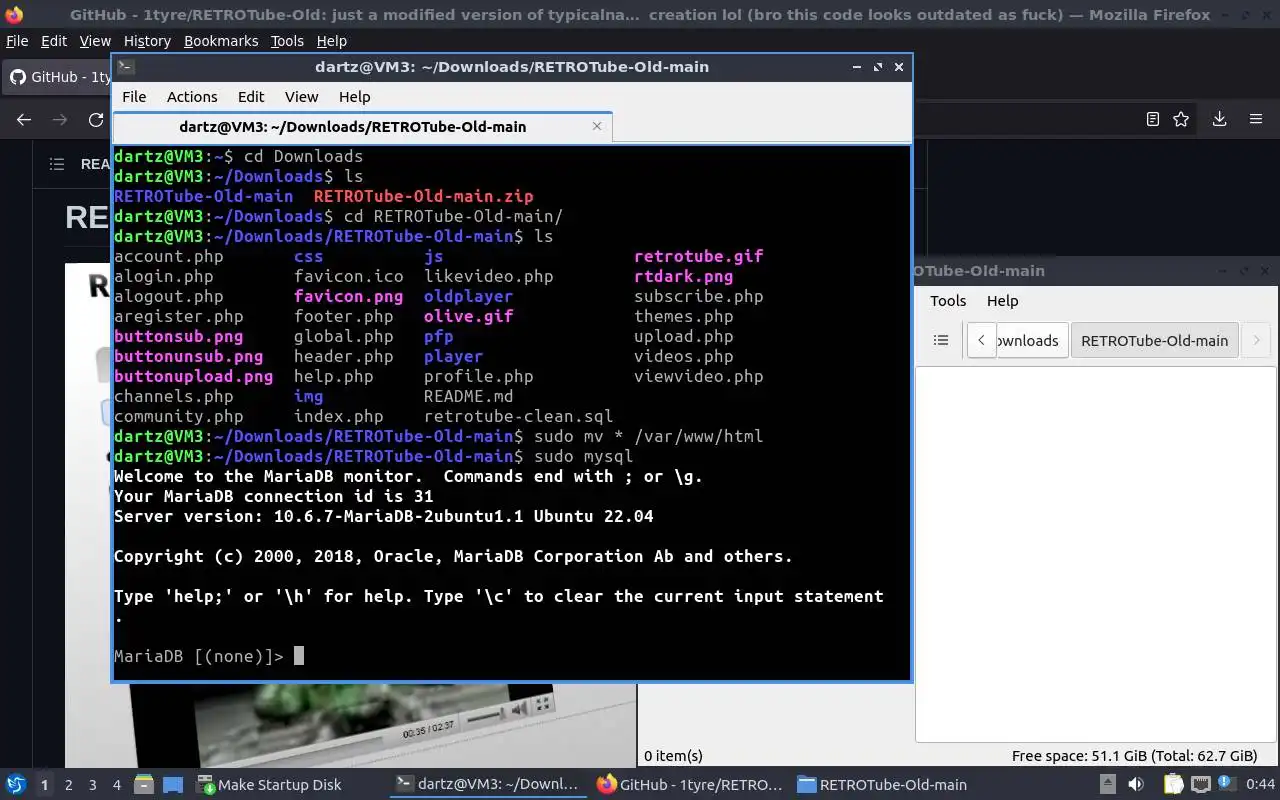
Task: Open terminal Actions menu
Action: pyautogui.click(x=192, y=97)
